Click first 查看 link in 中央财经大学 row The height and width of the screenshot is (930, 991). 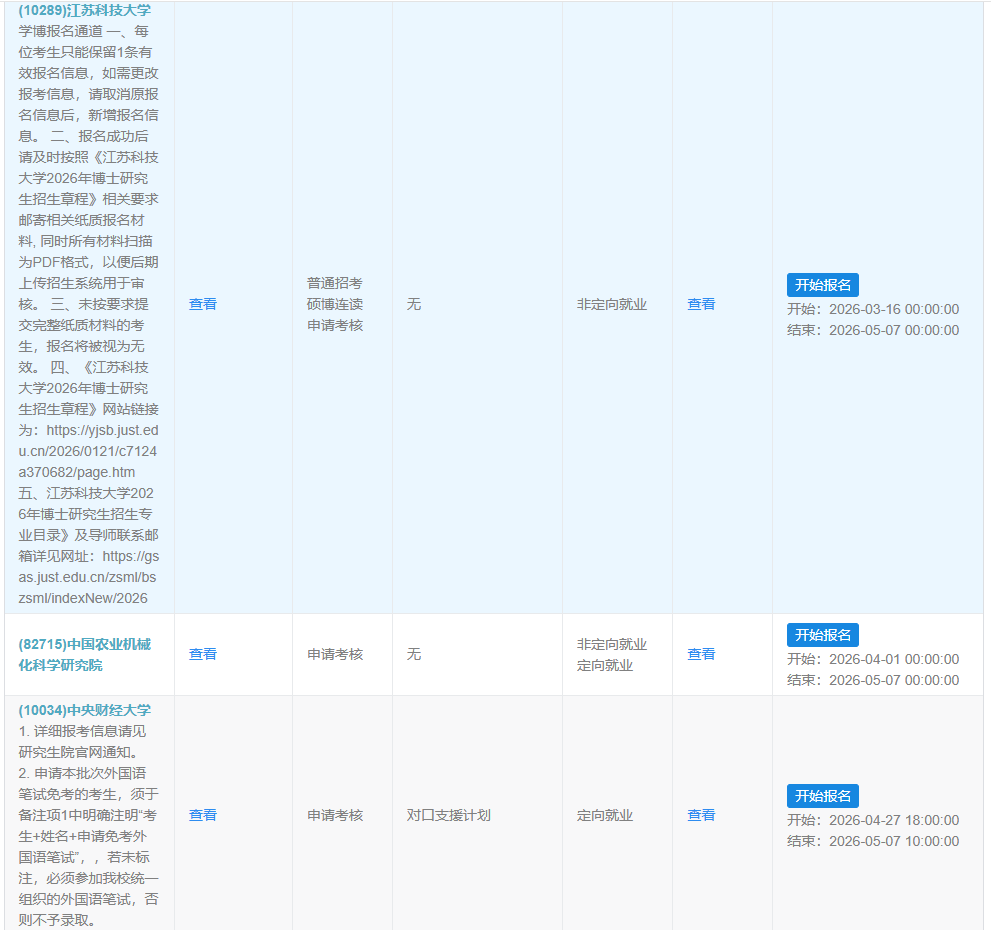click(x=203, y=815)
